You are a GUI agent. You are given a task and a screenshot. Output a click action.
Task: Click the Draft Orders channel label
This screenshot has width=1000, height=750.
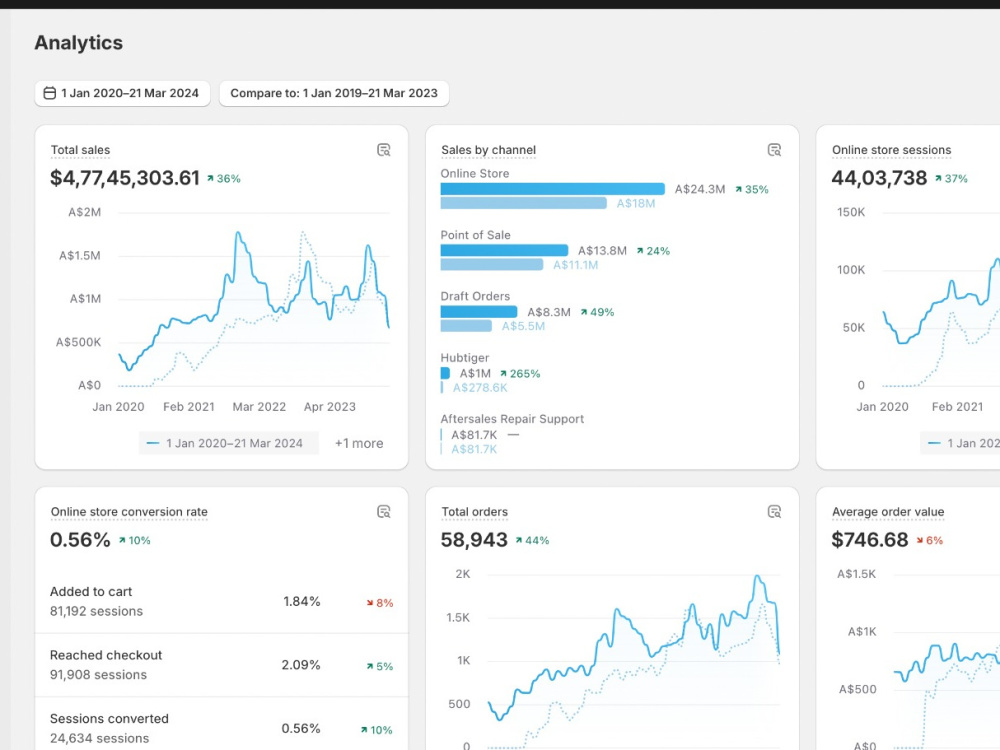[x=475, y=296]
